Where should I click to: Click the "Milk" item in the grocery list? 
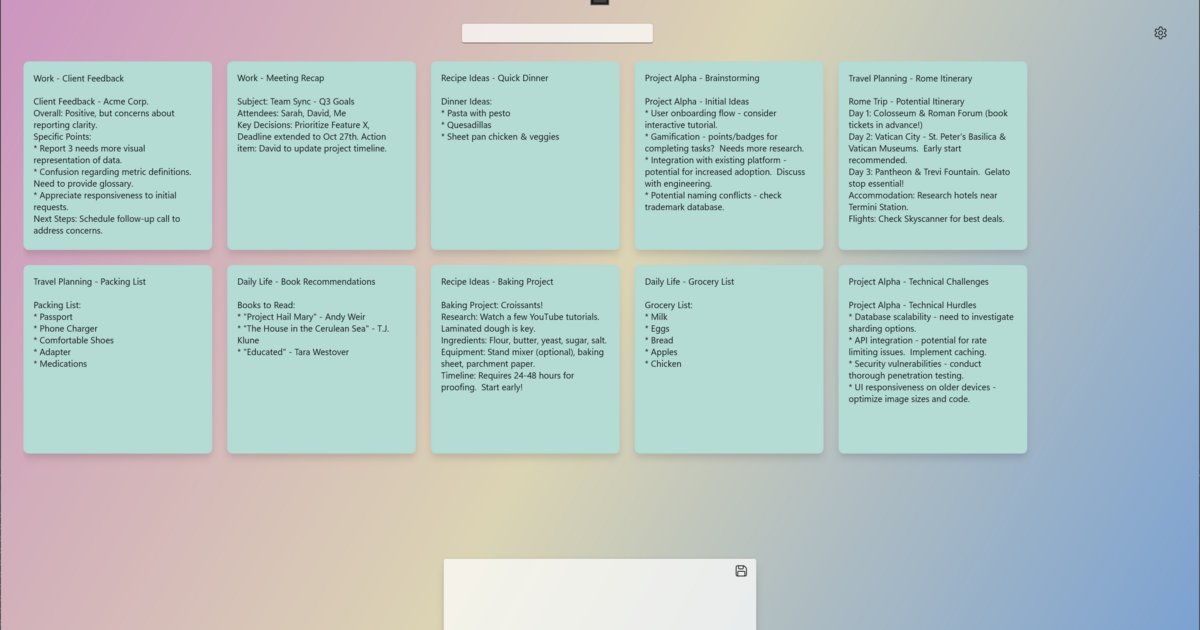click(658, 317)
